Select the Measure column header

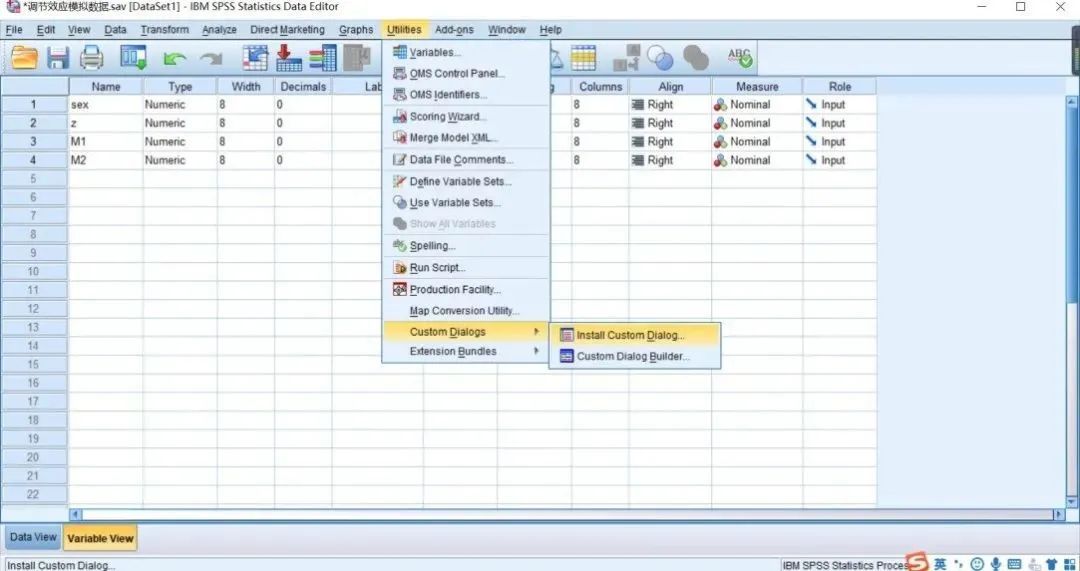tap(757, 87)
